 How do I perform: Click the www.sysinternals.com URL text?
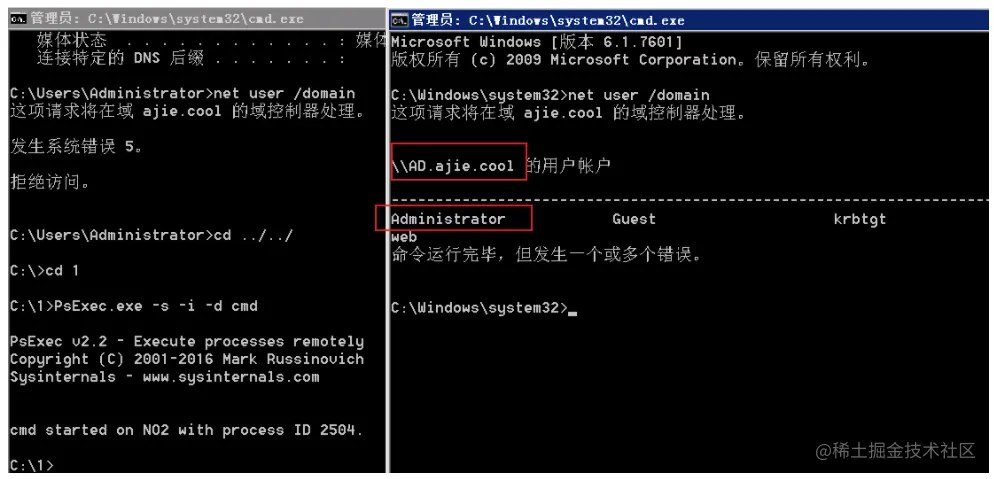[231, 377]
